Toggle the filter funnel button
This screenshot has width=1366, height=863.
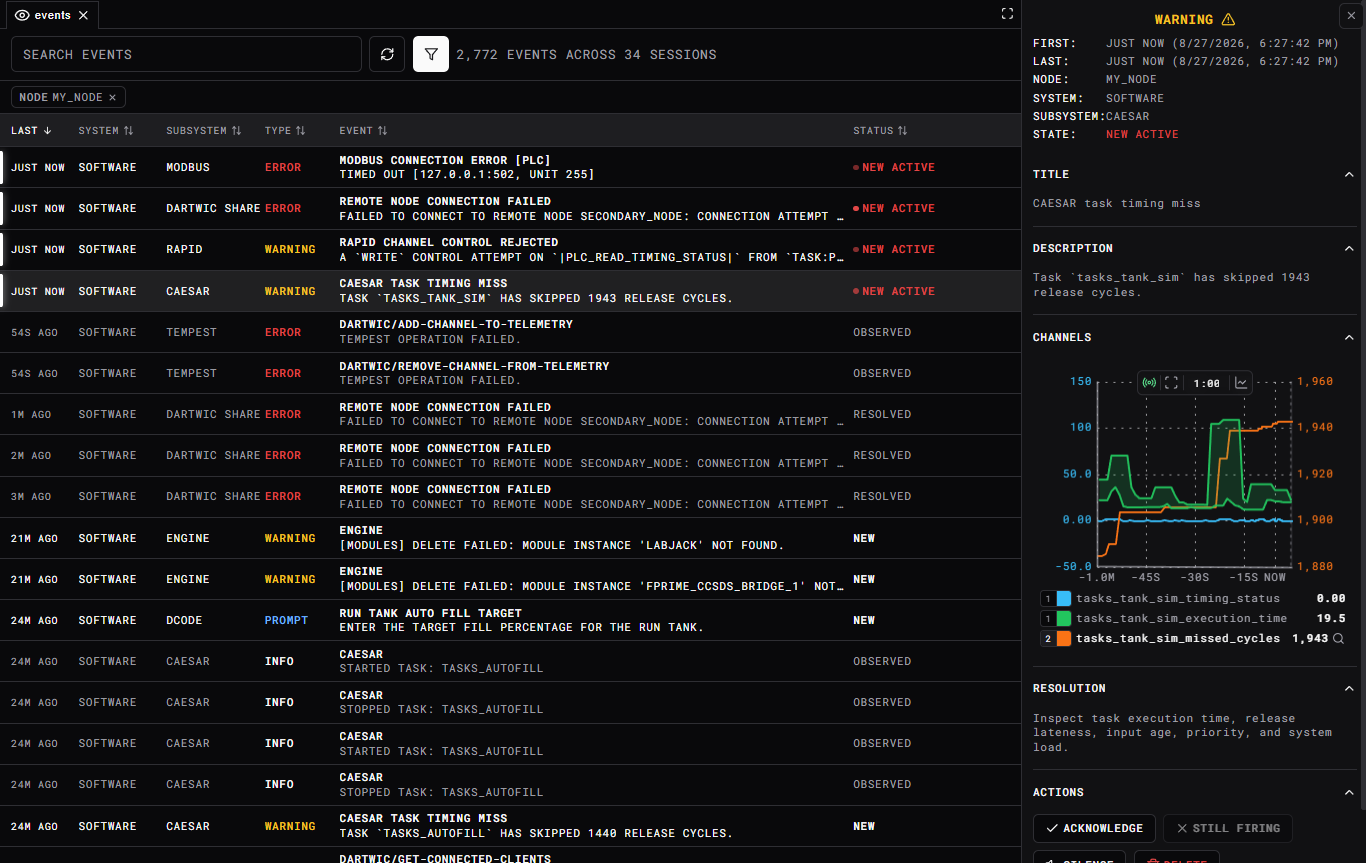(431, 54)
